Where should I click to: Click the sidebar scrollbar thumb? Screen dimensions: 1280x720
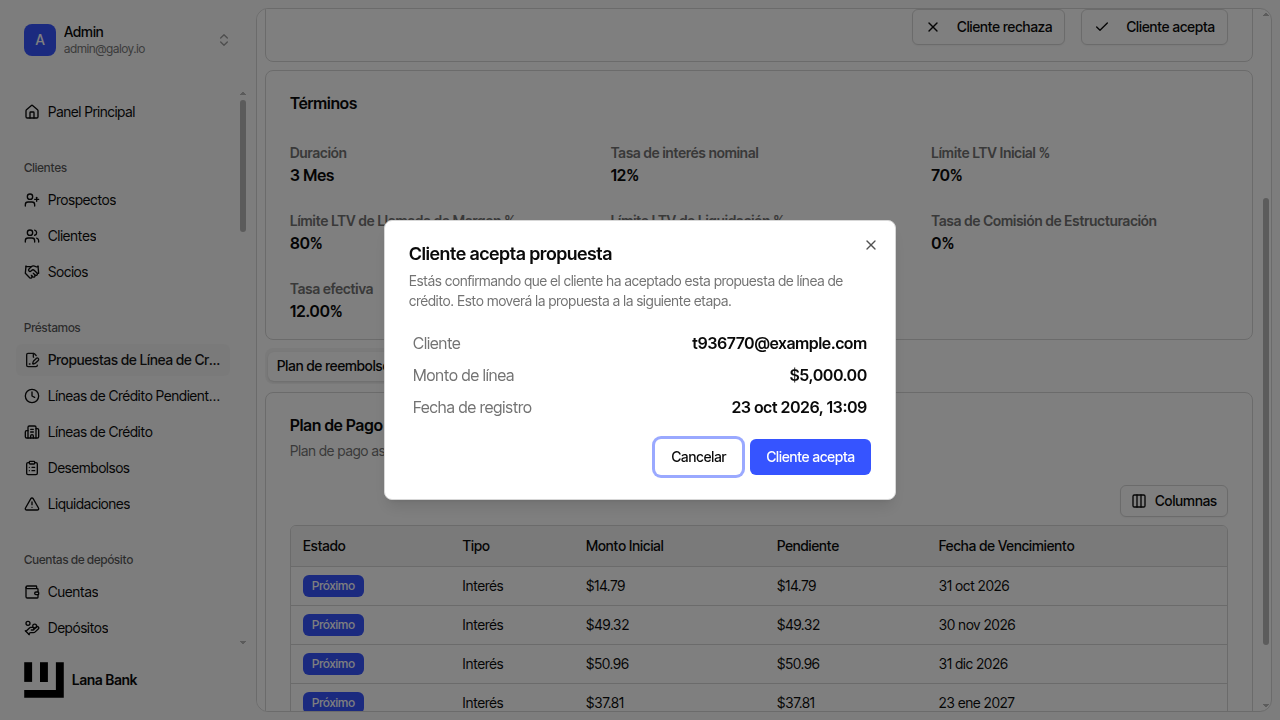pyautogui.click(x=242, y=166)
